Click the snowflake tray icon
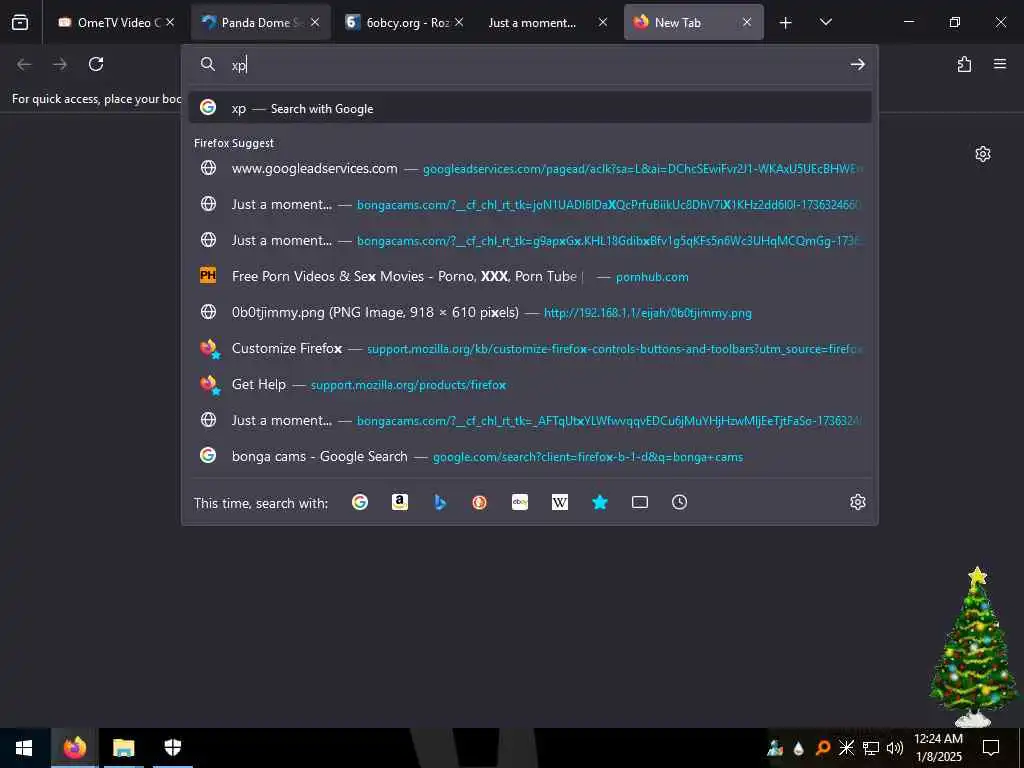The image size is (1024, 768). tap(846, 748)
